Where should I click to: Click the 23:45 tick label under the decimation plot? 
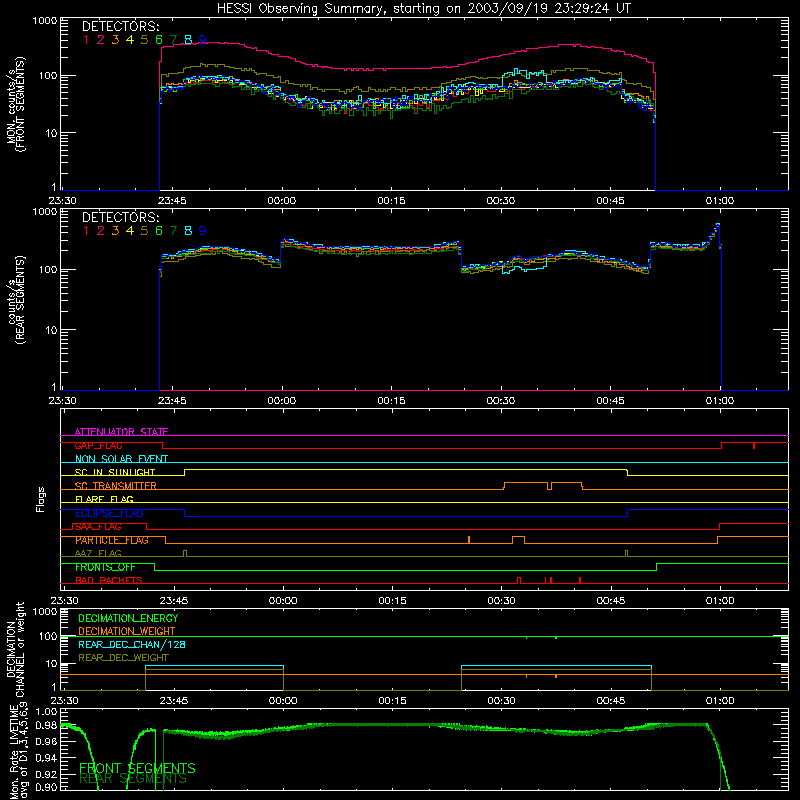(x=173, y=701)
